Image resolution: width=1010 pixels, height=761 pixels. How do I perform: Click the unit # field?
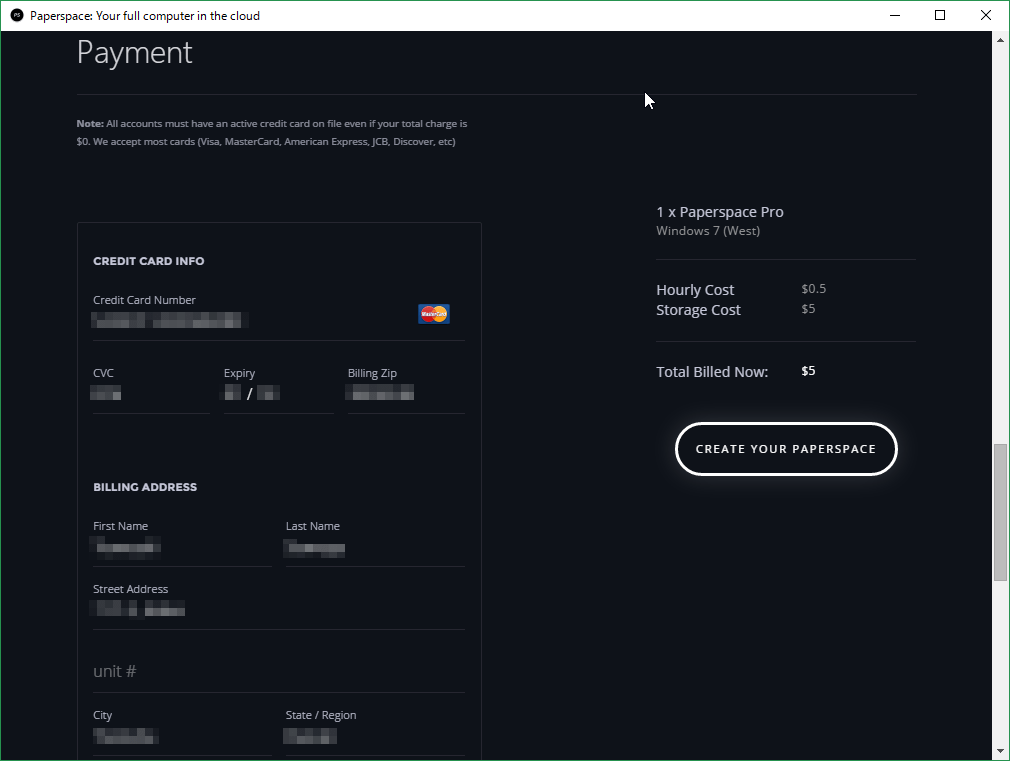click(x=279, y=671)
